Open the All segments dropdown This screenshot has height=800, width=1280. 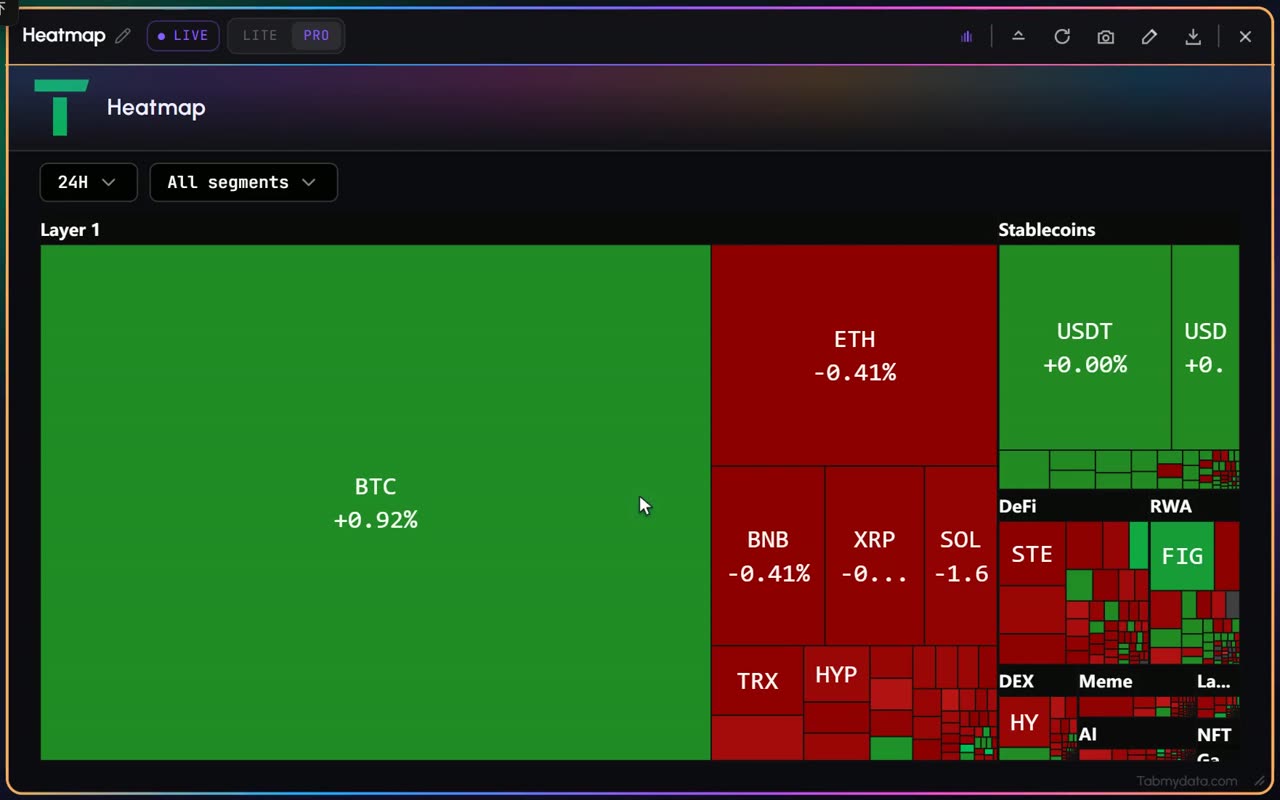243,182
